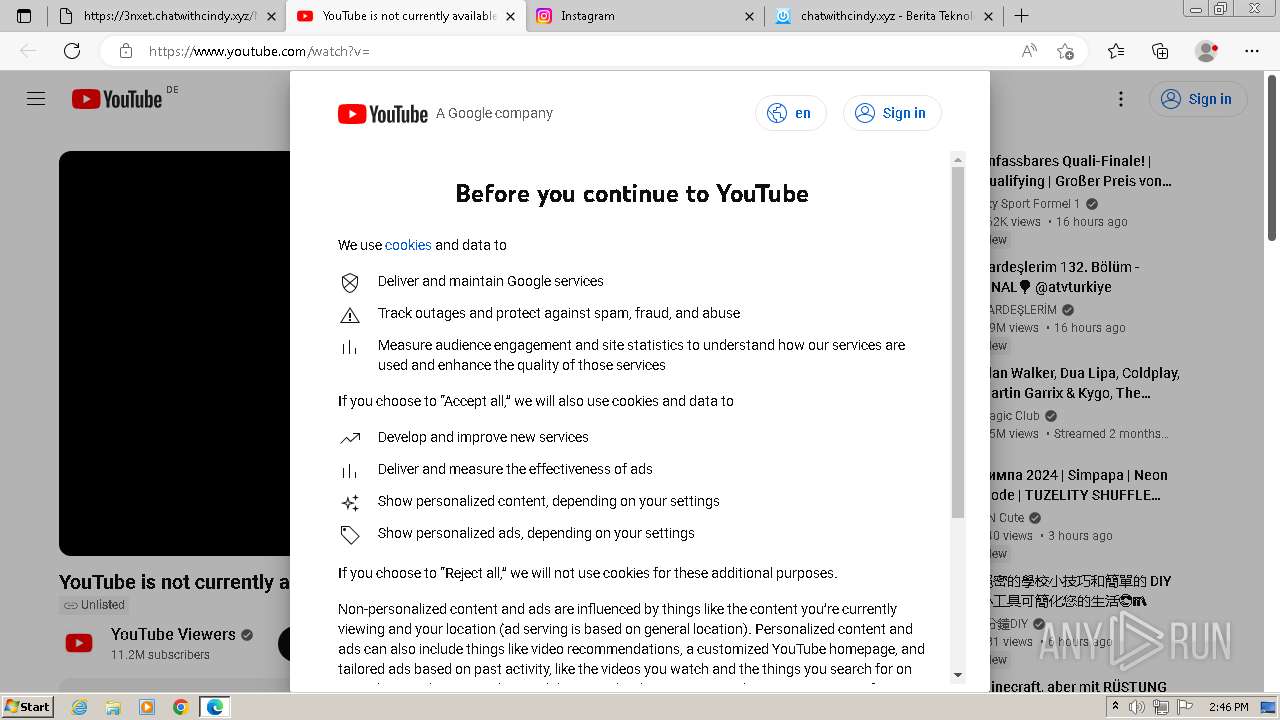Open Action Center flag tray icon
Screen dimensions: 1280x720
click(1185, 707)
